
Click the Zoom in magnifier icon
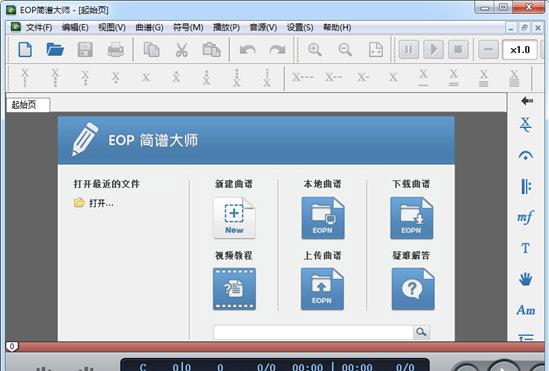314,49
